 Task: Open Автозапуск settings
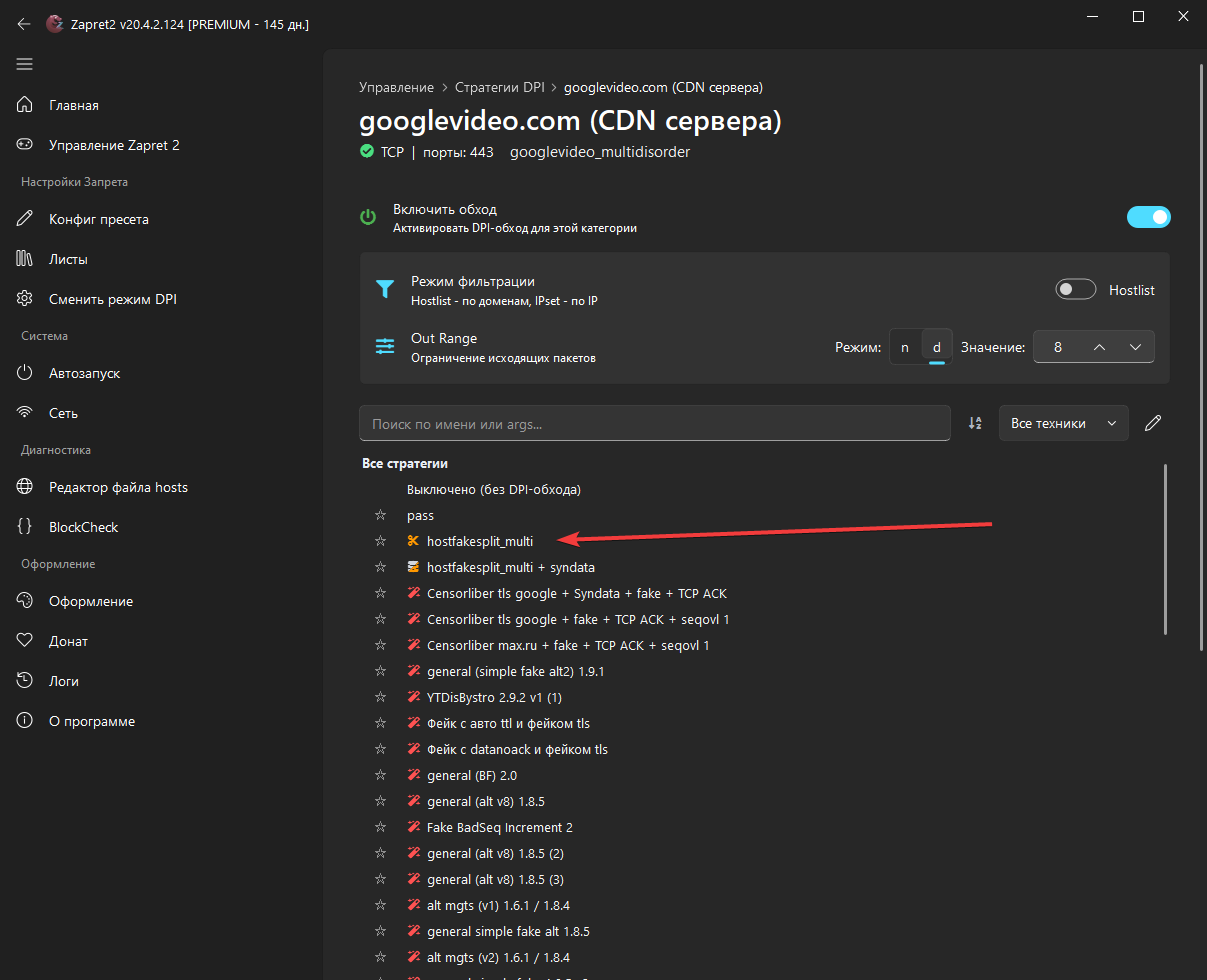(84, 373)
